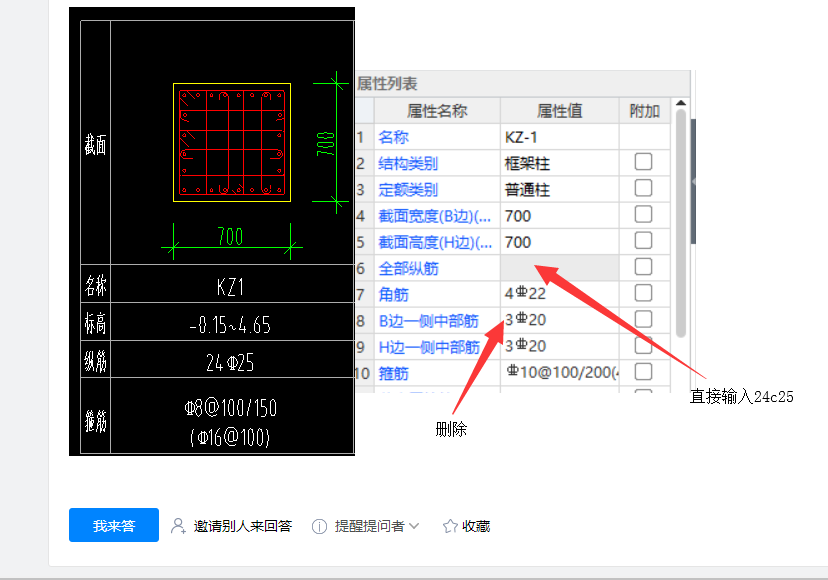828x580 pixels.
Task: Check the B边一侧中部筋 附加 checkbox
Action: (x=643, y=319)
